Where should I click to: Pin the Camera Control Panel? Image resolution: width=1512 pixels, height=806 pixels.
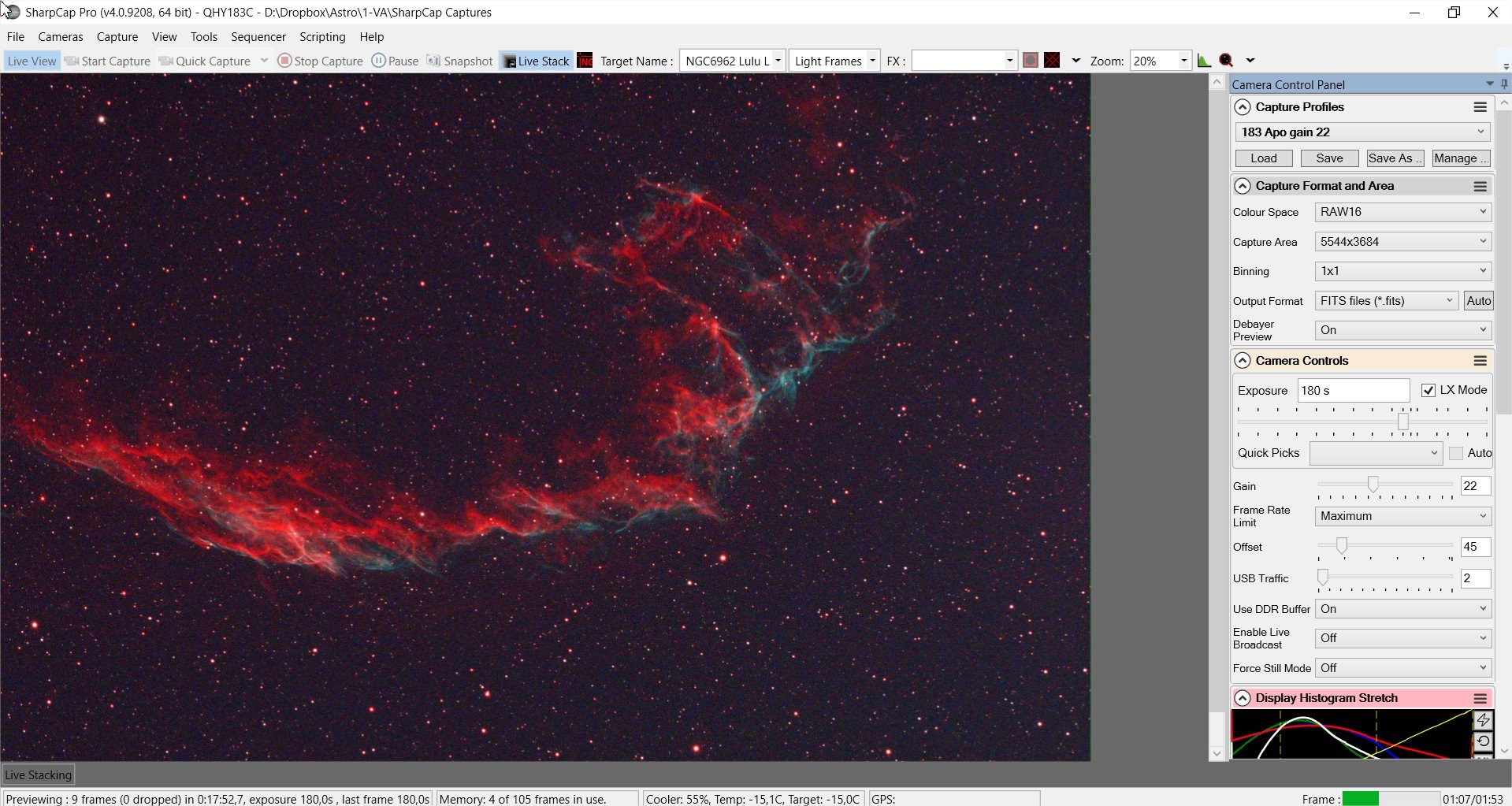click(x=1504, y=84)
